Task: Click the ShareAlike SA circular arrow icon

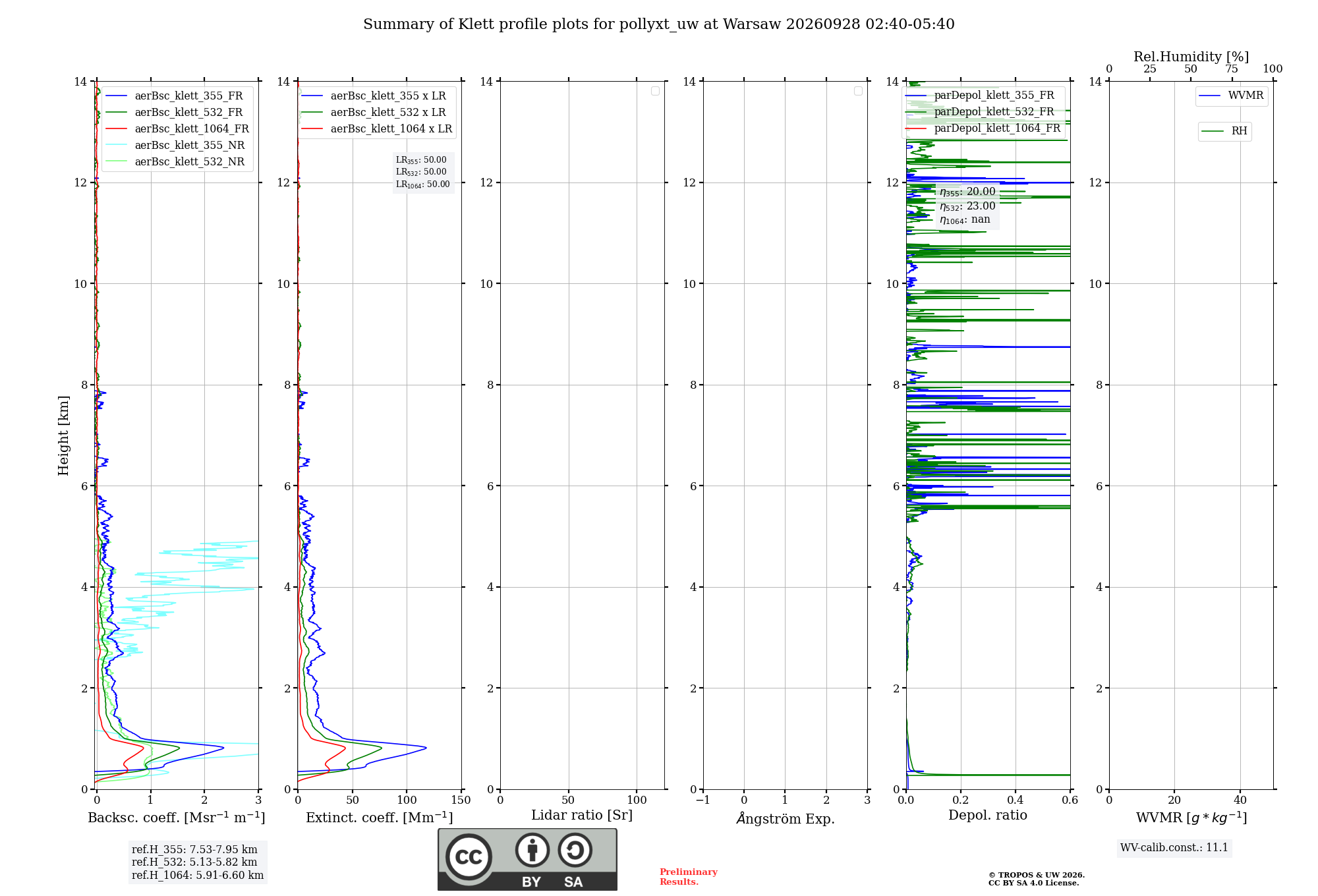Action: point(575,850)
